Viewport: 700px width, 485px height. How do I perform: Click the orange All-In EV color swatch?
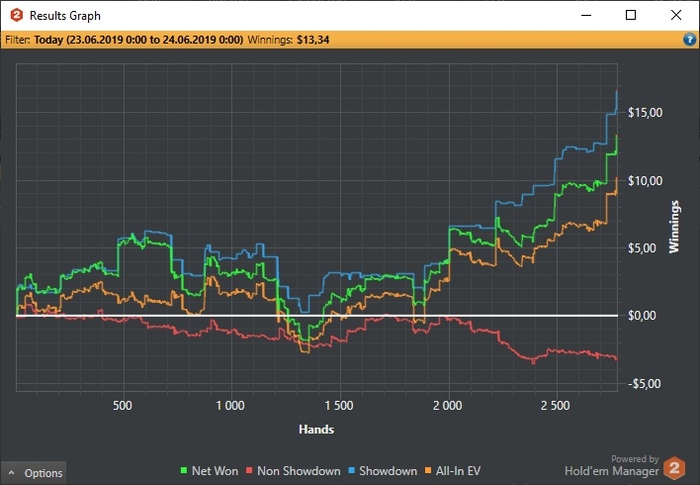[x=428, y=470]
